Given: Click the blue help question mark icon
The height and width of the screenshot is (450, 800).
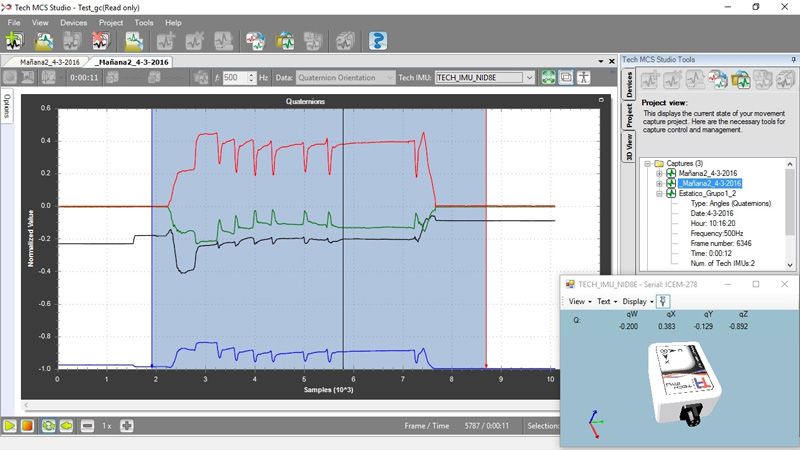Looking at the screenshot, I should [378, 41].
